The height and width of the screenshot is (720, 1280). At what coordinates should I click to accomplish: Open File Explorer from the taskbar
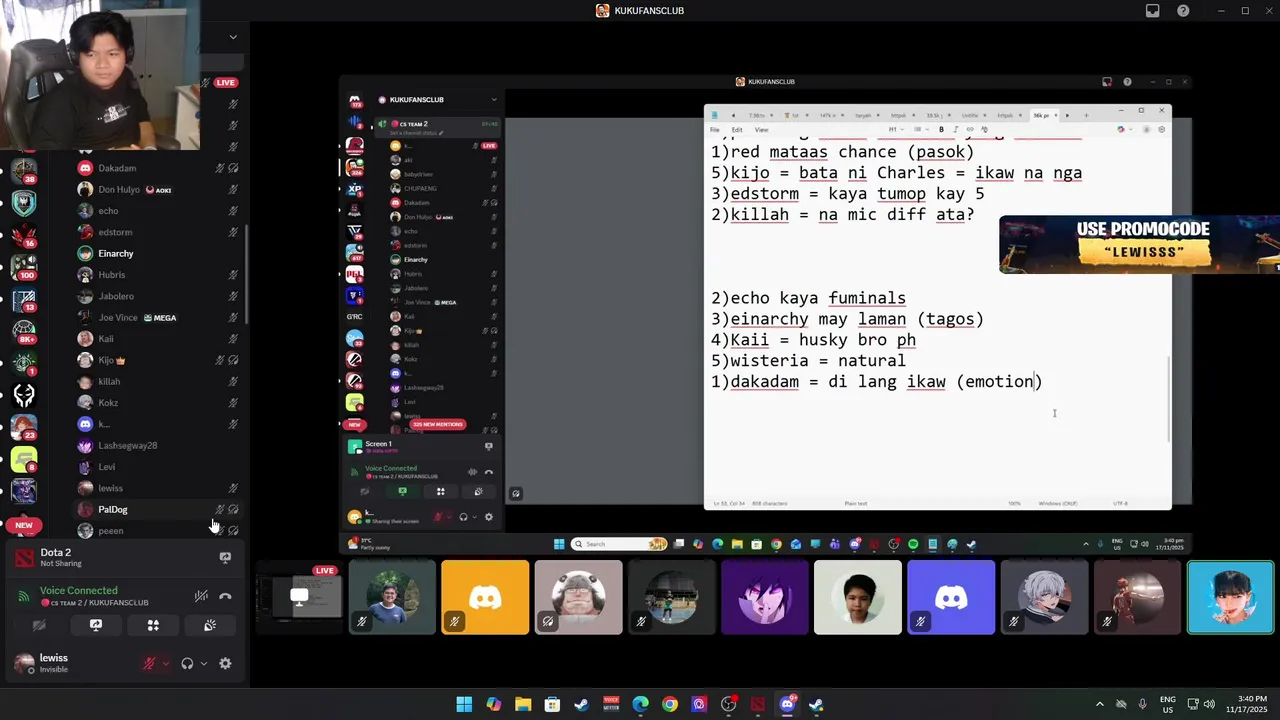click(x=523, y=704)
